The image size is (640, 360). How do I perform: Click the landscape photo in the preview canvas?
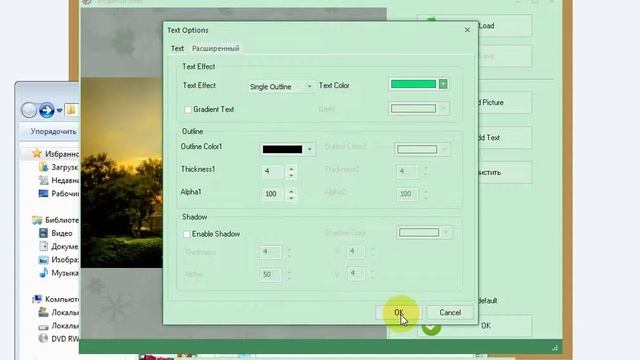tap(121, 173)
